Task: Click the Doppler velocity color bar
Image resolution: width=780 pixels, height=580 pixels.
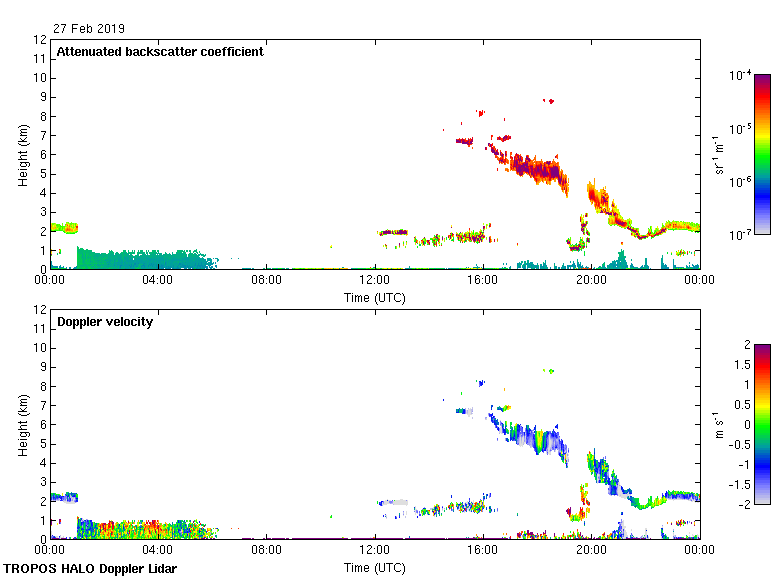Action: pos(762,424)
